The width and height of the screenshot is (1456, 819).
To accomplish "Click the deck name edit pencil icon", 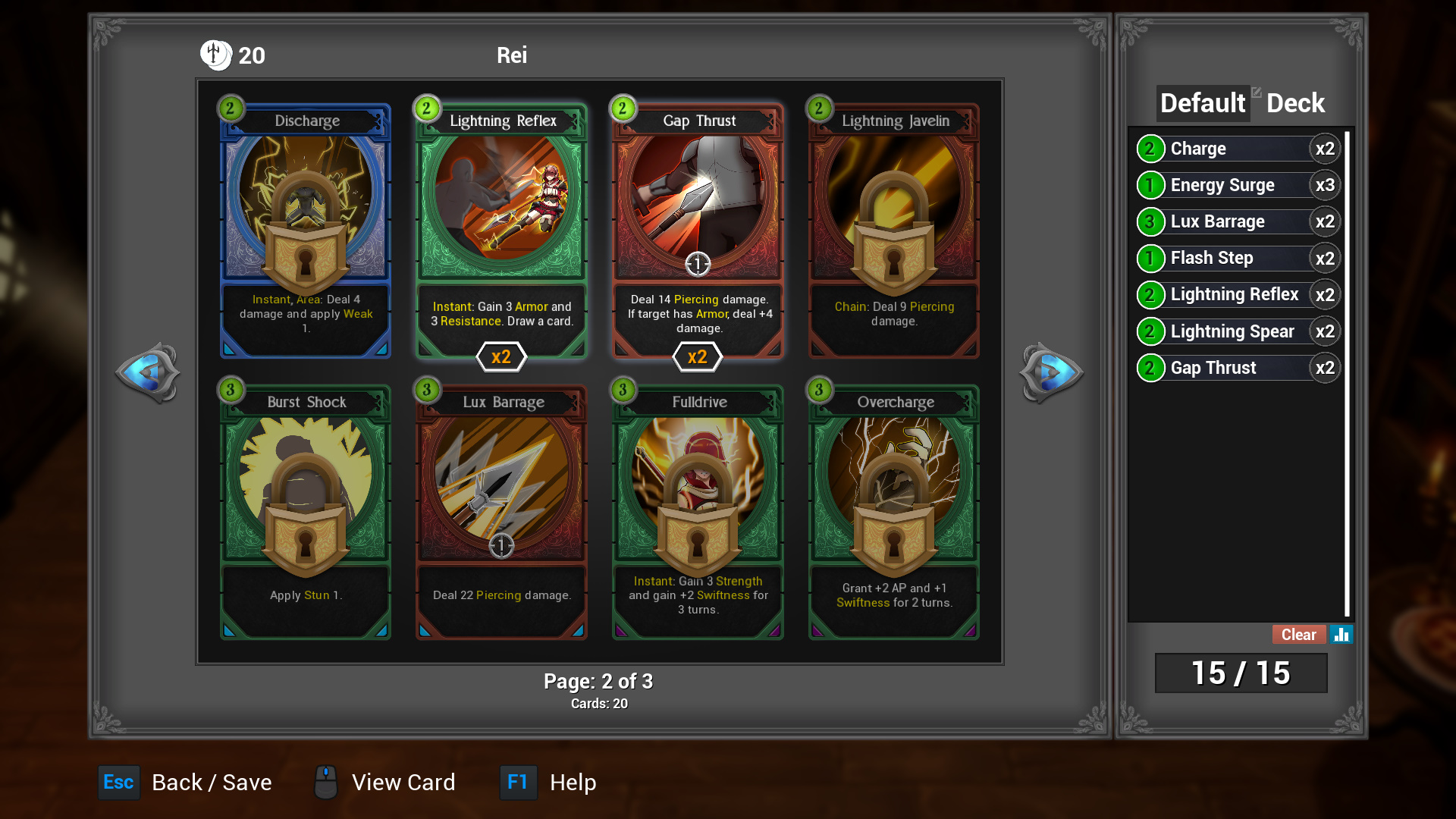I will (x=1257, y=93).
